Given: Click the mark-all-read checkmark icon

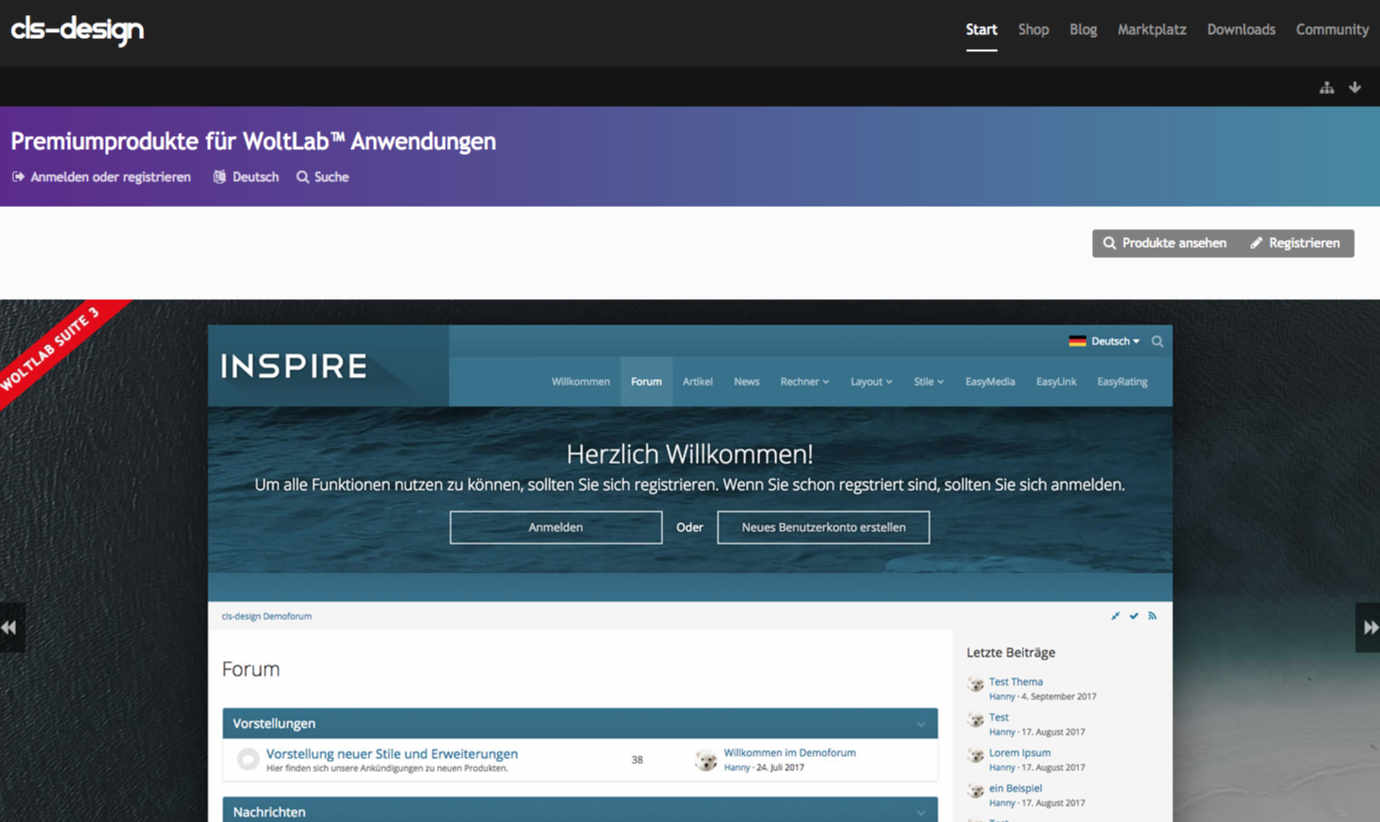Looking at the screenshot, I should tap(1134, 616).
